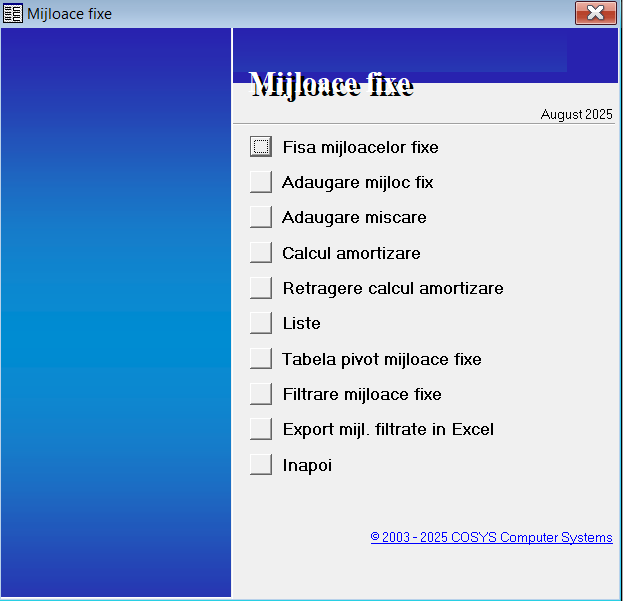Click the 'Export mijl. filtrate in Excel' text
The image size is (623, 601).
(x=388, y=430)
